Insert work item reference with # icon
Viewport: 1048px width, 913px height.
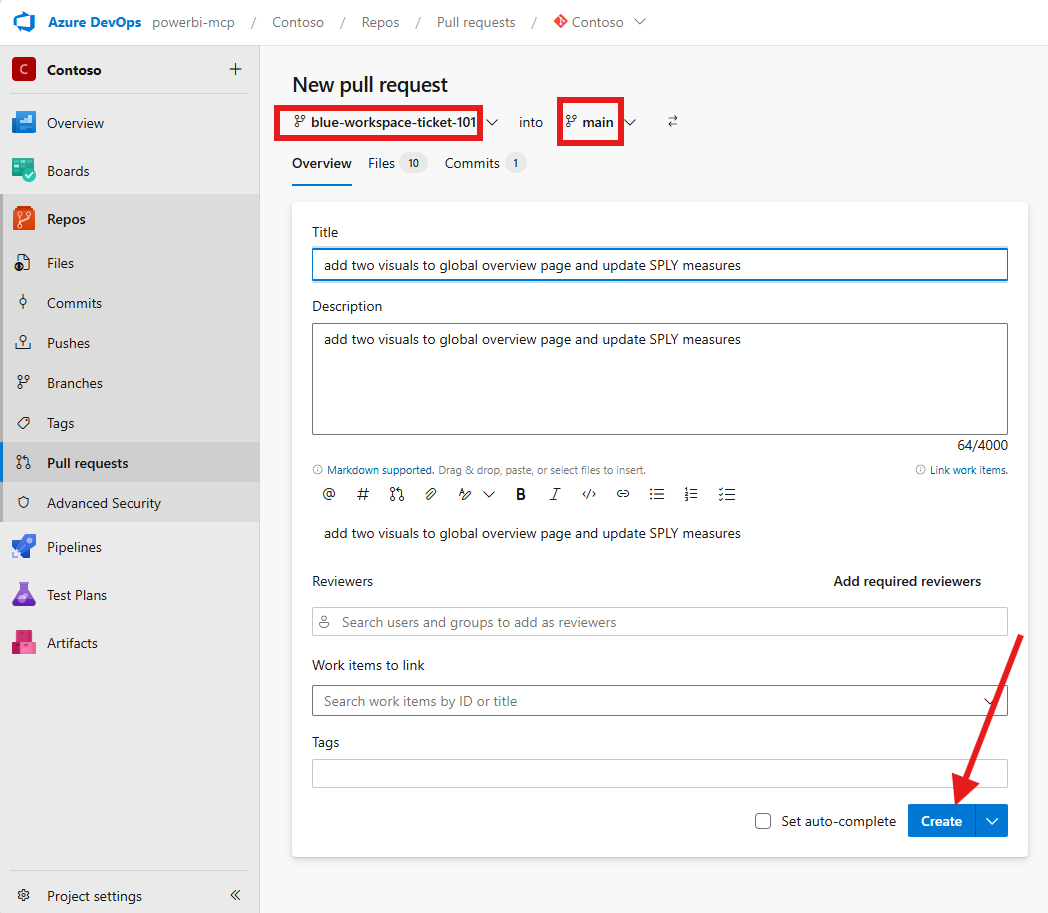[x=363, y=495]
